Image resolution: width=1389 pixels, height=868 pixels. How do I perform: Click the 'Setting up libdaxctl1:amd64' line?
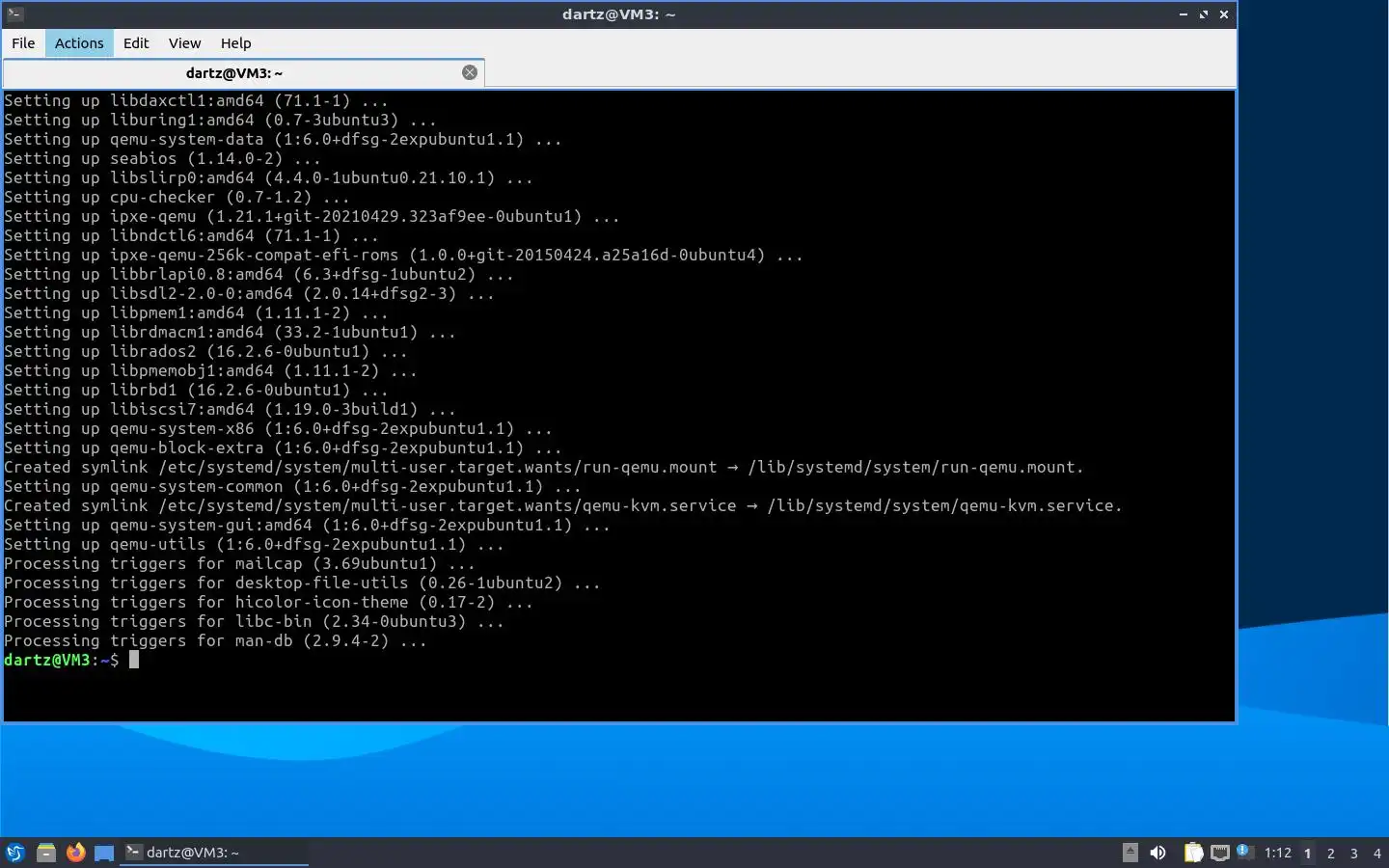(x=197, y=100)
